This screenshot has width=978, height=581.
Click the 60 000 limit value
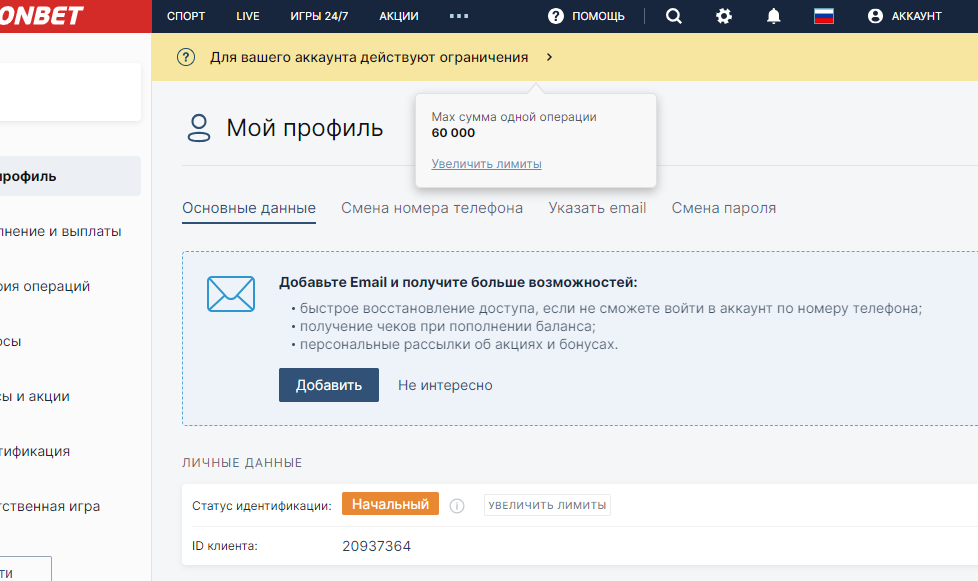point(453,133)
